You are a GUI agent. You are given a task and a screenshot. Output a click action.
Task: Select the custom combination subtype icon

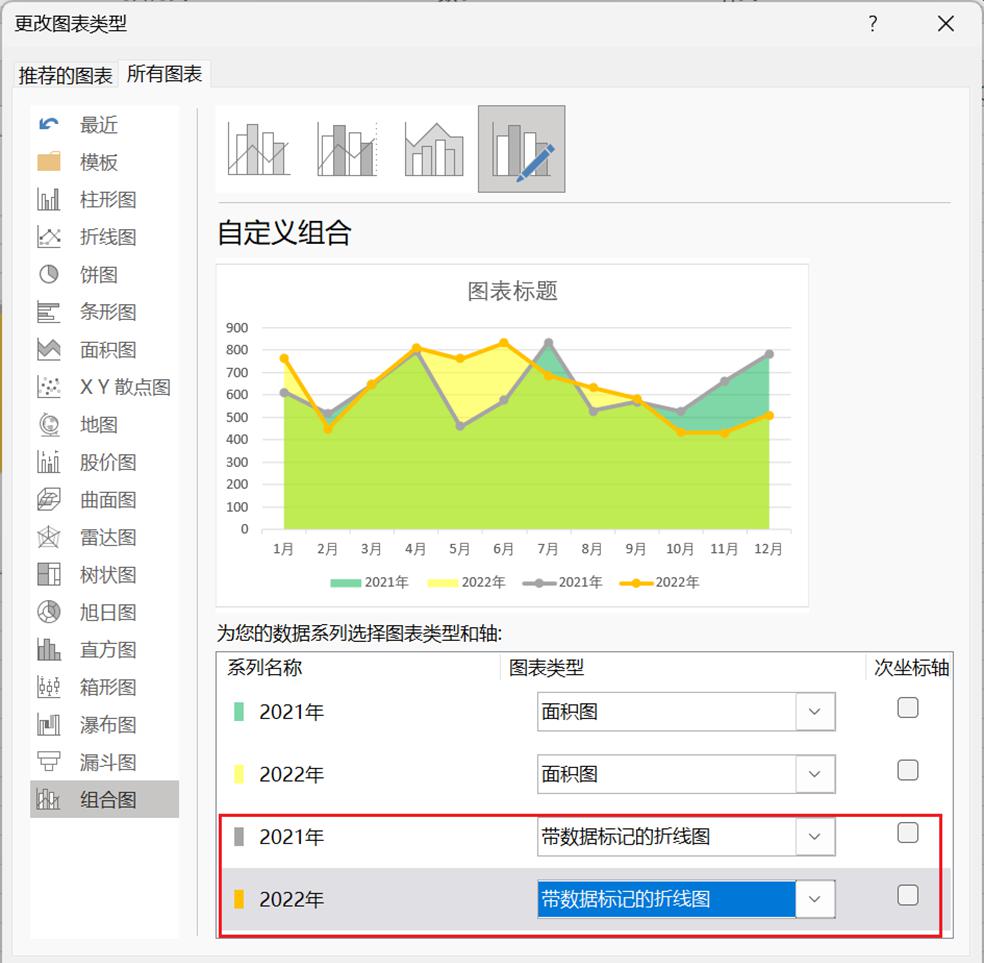[521, 149]
